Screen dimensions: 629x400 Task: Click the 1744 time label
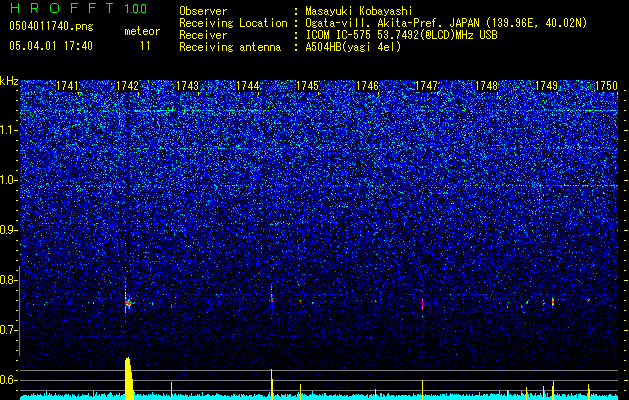248,86
